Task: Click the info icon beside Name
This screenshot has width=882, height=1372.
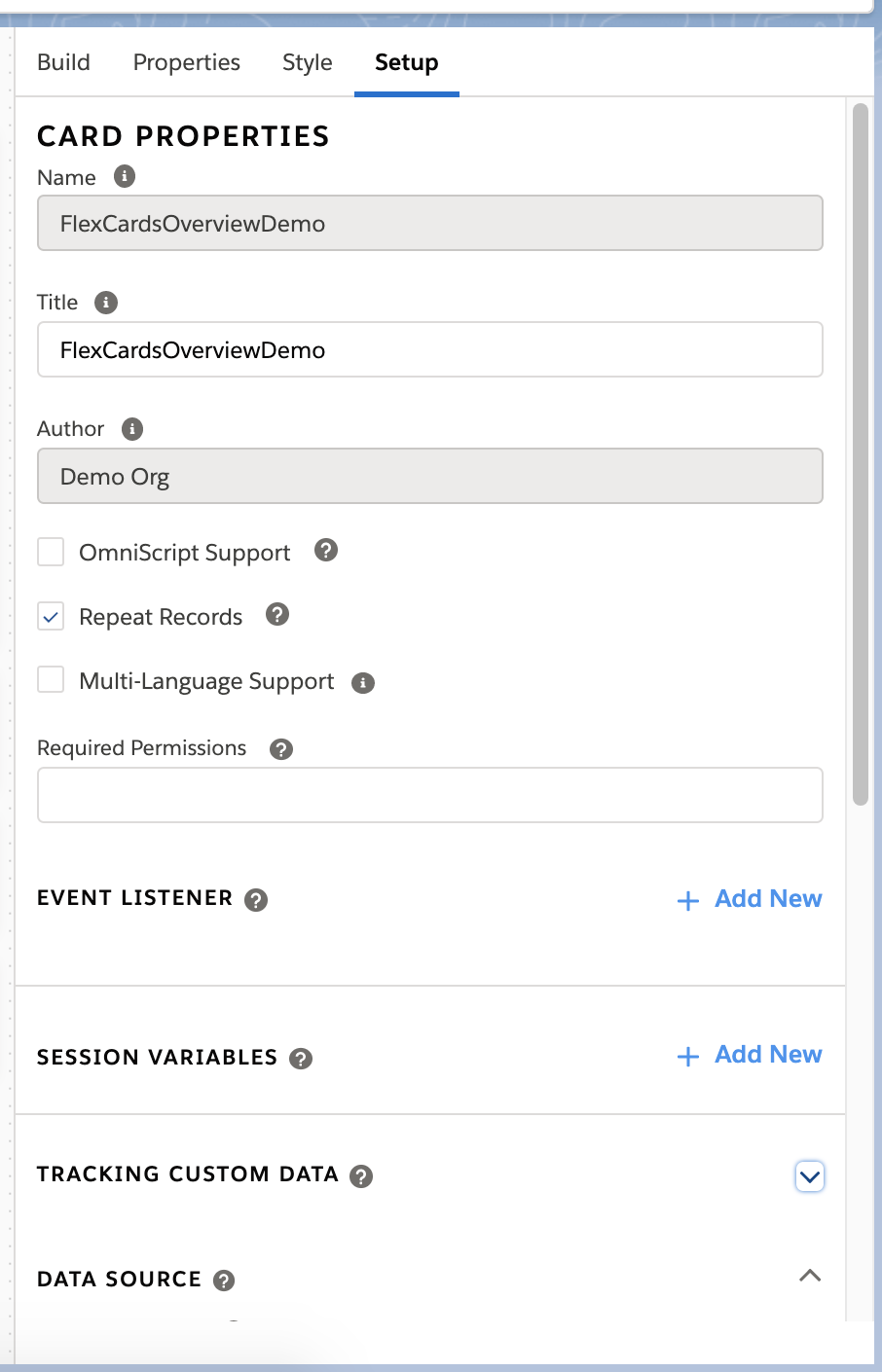Action: [x=125, y=176]
